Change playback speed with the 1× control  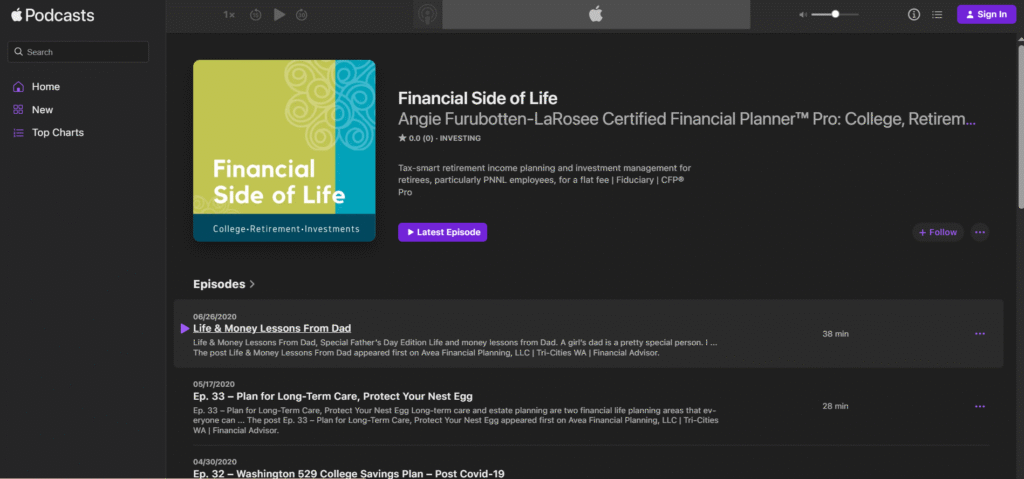[230, 14]
